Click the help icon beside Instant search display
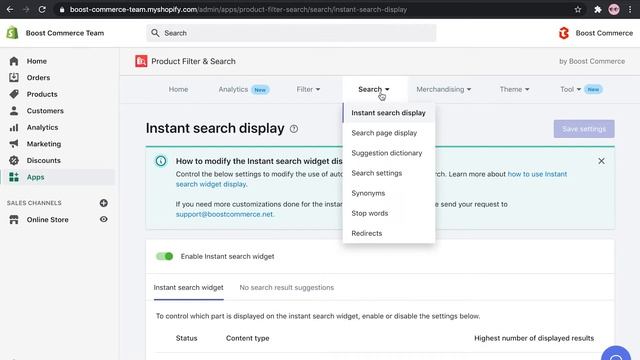This screenshot has width=640, height=360. pyautogui.click(x=294, y=129)
